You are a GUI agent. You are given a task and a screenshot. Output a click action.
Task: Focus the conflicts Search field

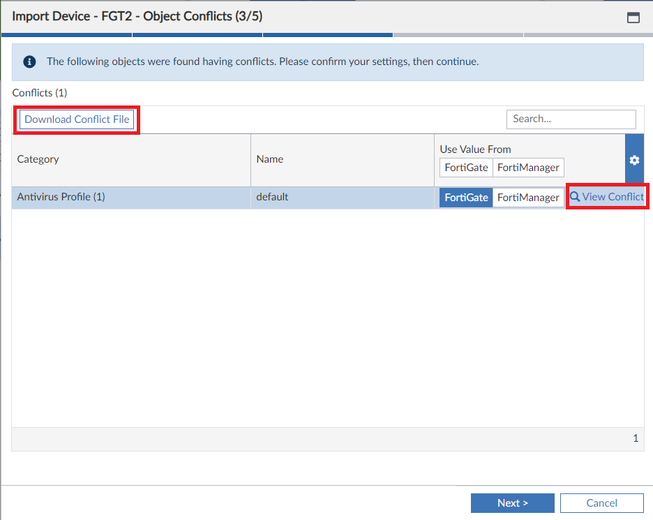pos(571,119)
